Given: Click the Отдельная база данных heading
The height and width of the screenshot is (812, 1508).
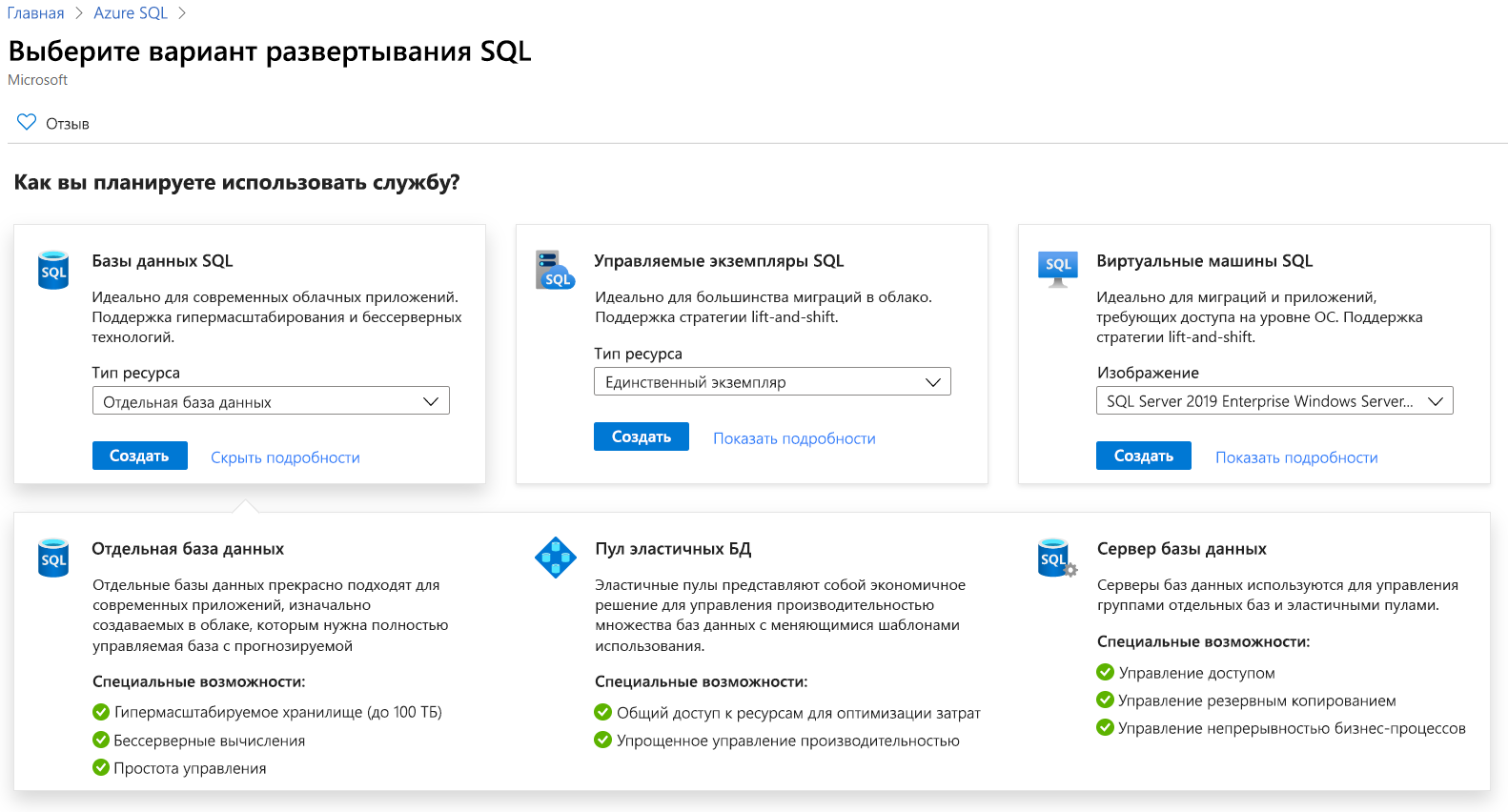Looking at the screenshot, I should 188,549.
